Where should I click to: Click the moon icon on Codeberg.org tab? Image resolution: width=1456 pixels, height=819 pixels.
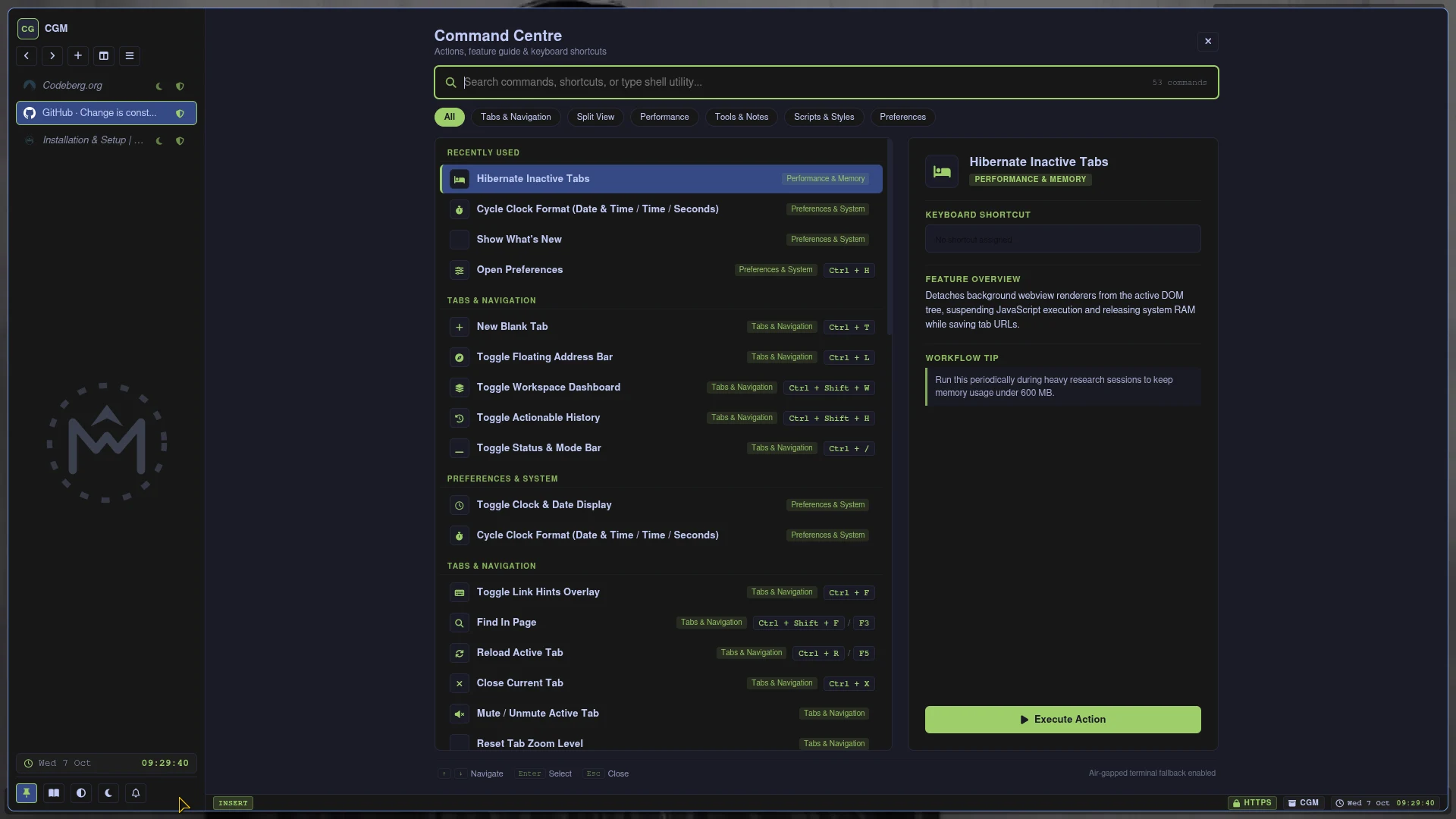(159, 86)
